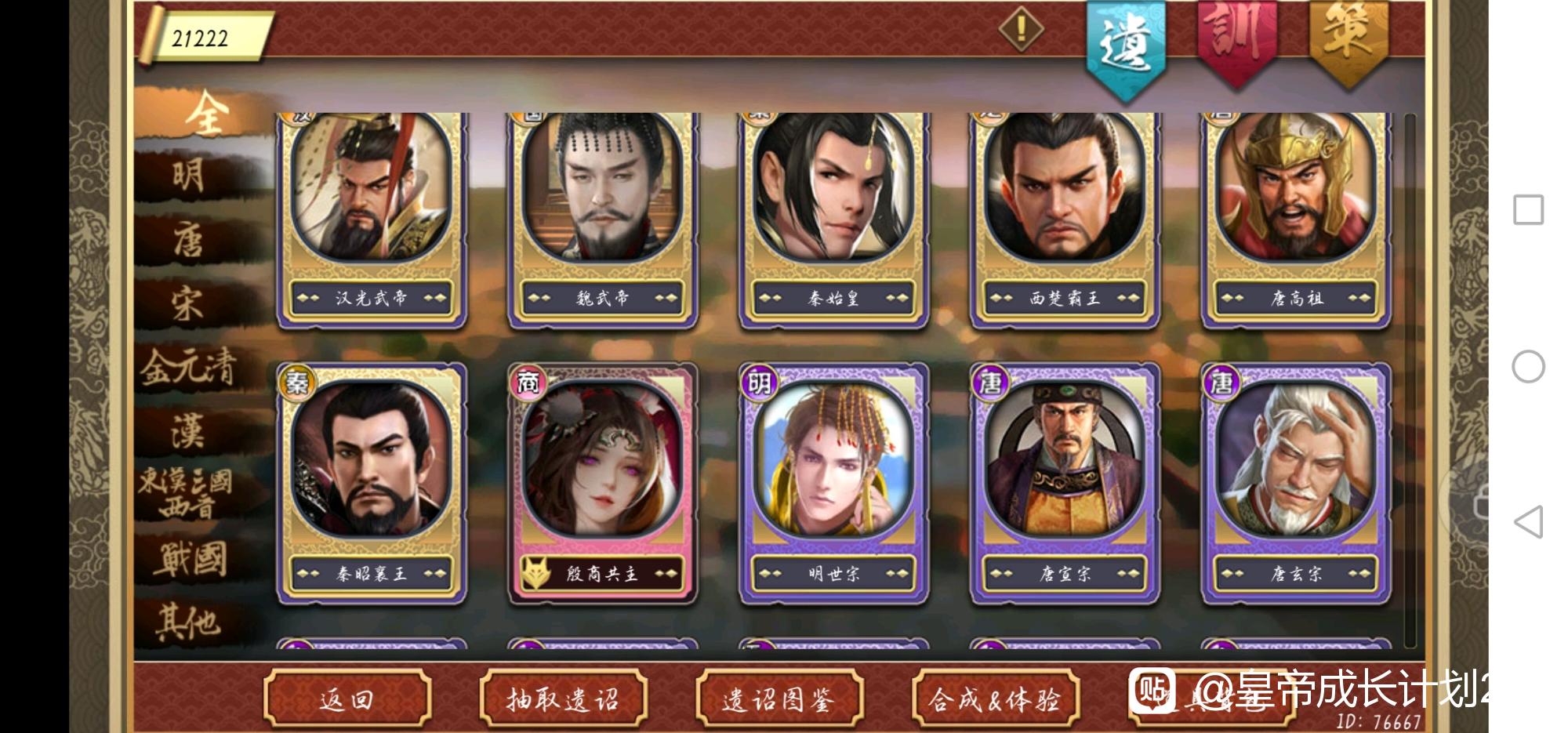
Task: Click the 抽取遗诏 button
Action: pos(563,698)
